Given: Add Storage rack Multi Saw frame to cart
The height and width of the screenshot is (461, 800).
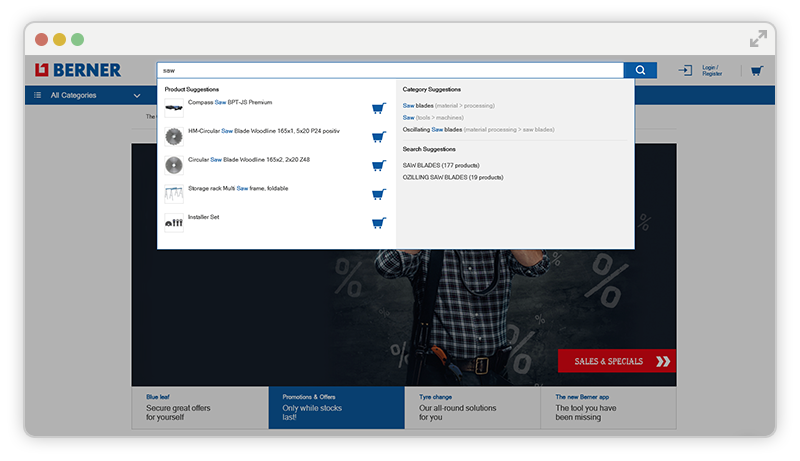Looking at the screenshot, I should 379,194.
